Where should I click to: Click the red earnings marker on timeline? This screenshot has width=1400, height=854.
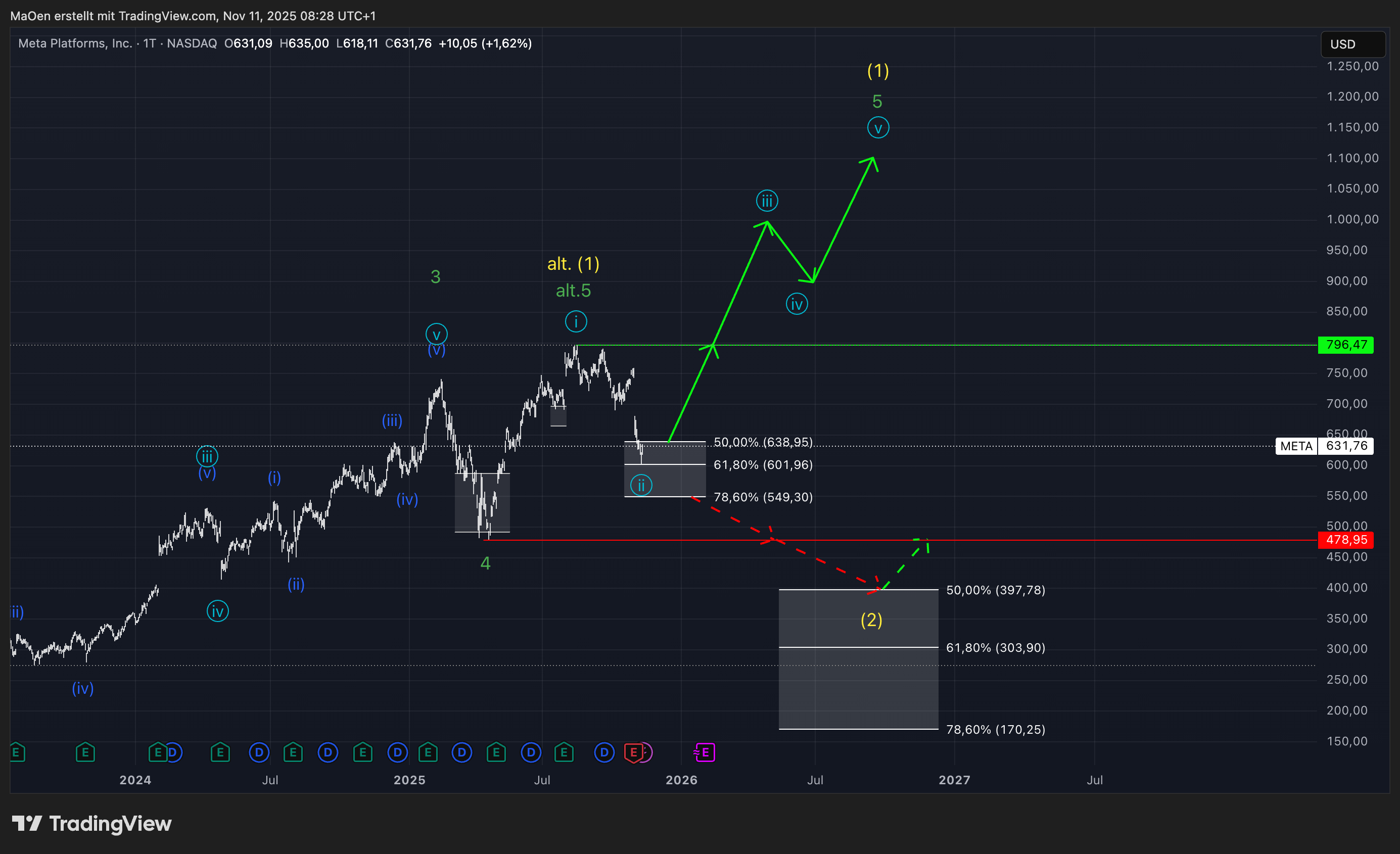coord(633,752)
